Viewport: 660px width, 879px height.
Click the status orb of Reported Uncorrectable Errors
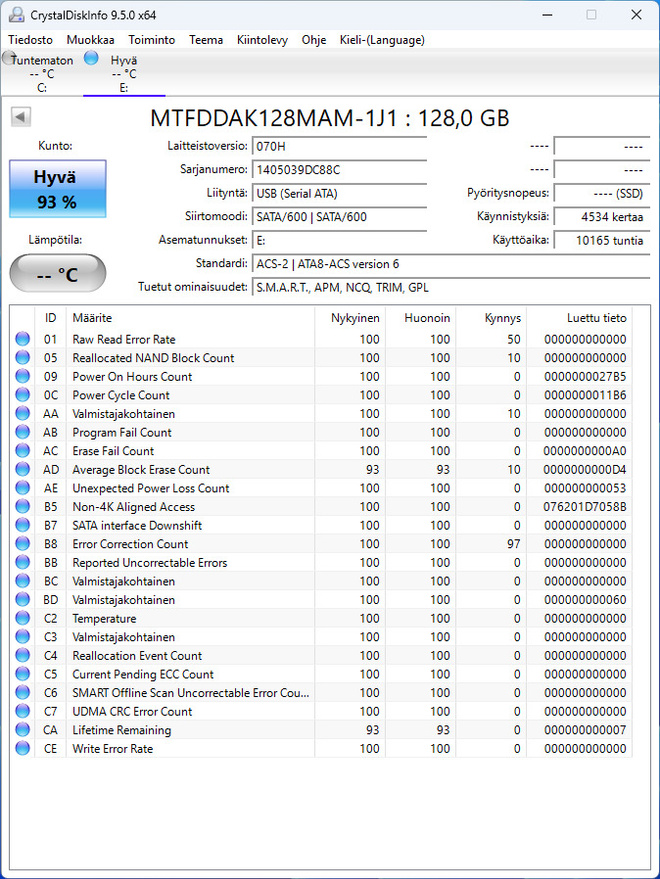(22, 562)
